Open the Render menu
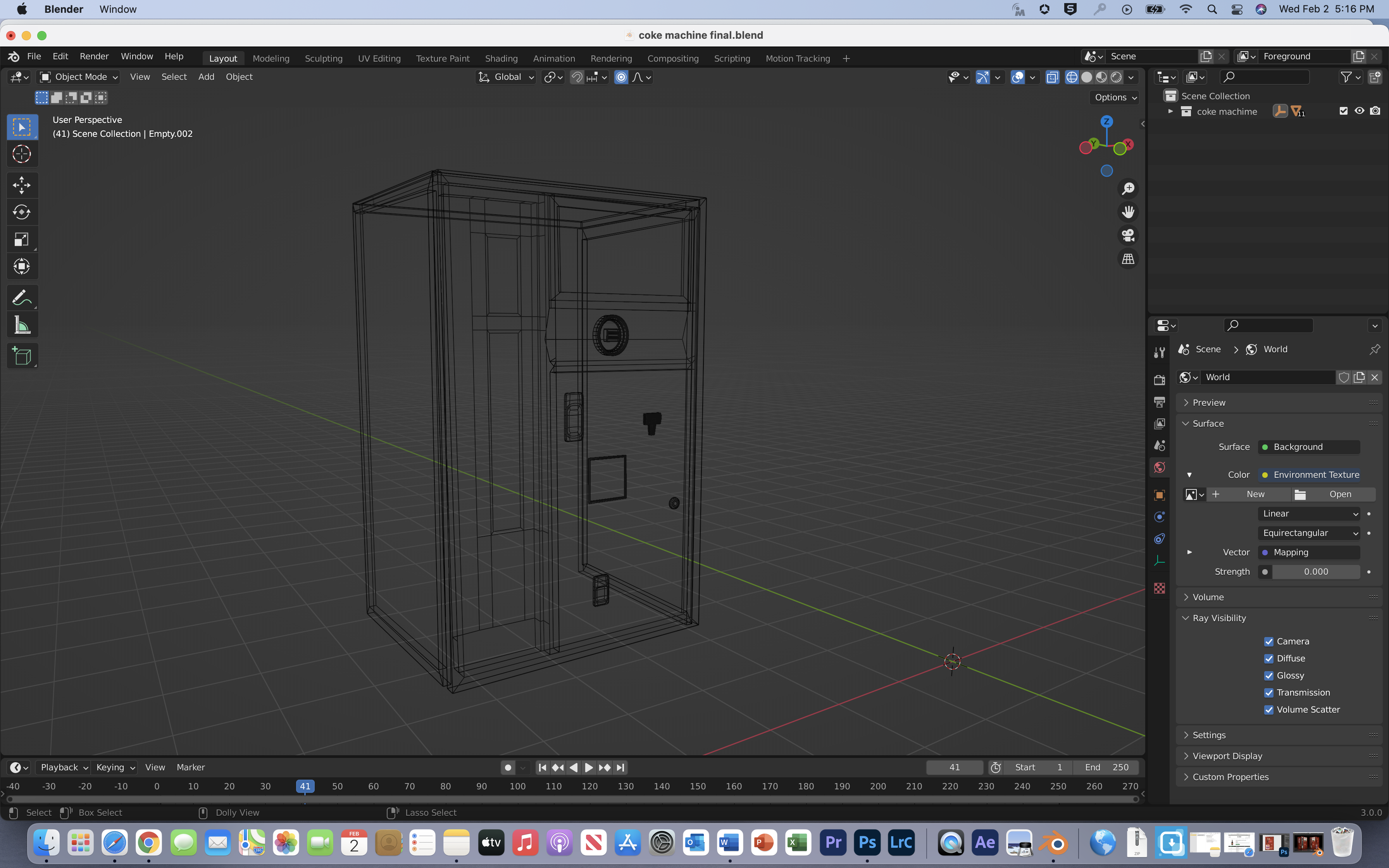1389x868 pixels. (93, 56)
